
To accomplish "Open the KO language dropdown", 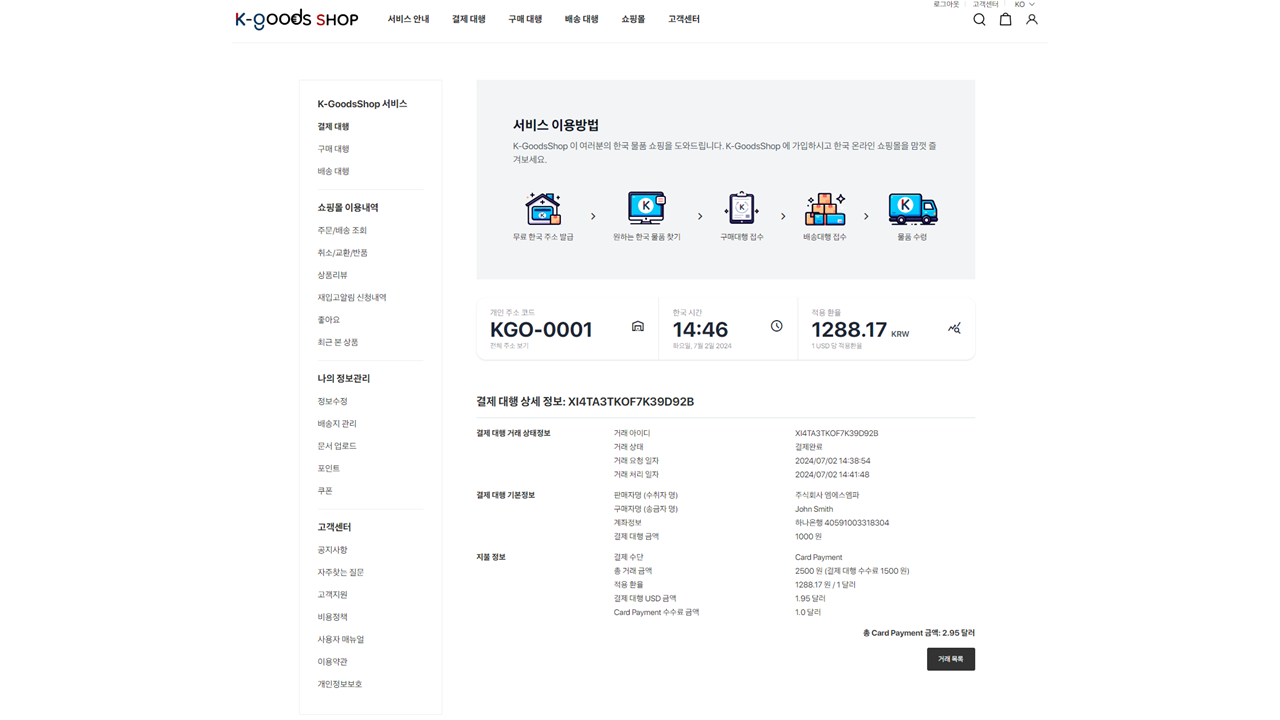I will click(x=1024, y=5).
